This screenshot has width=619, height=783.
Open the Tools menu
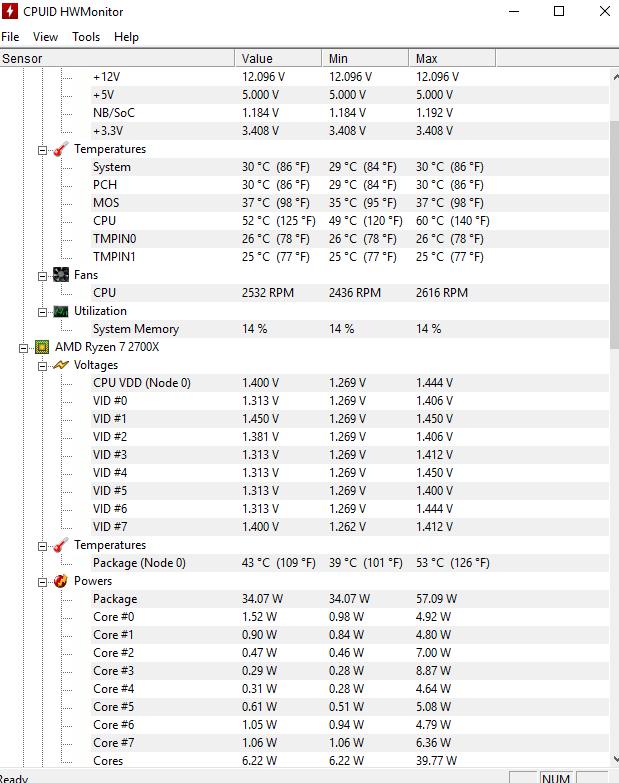[86, 37]
